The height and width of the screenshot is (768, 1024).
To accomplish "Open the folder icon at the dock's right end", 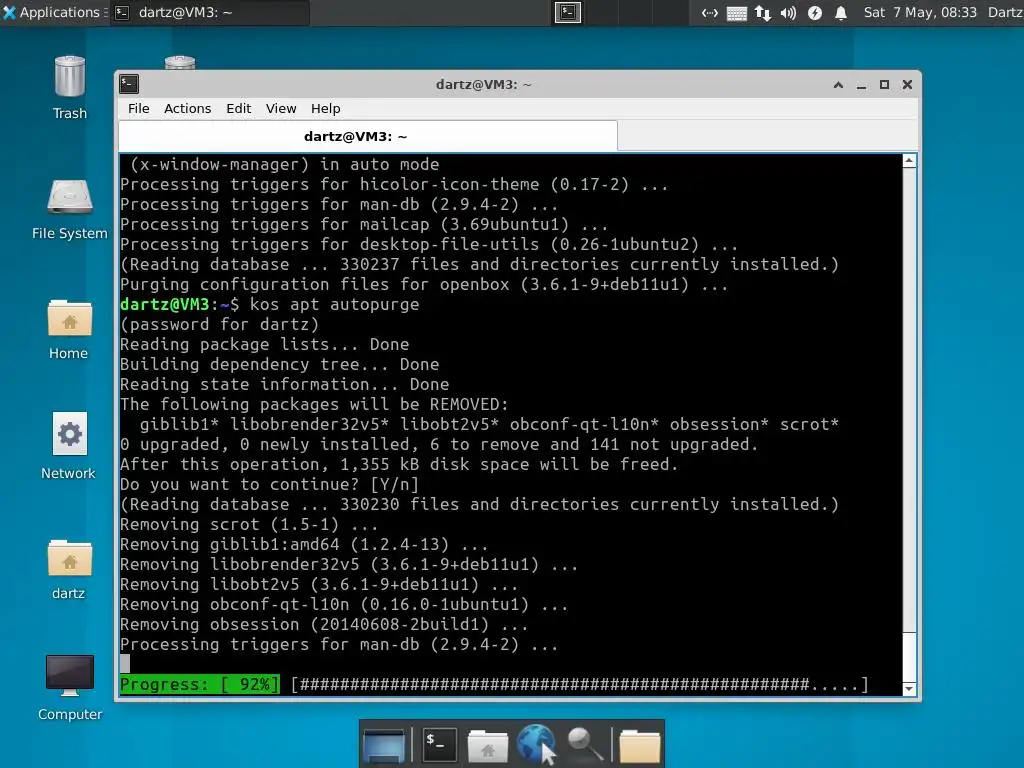I will 639,746.
